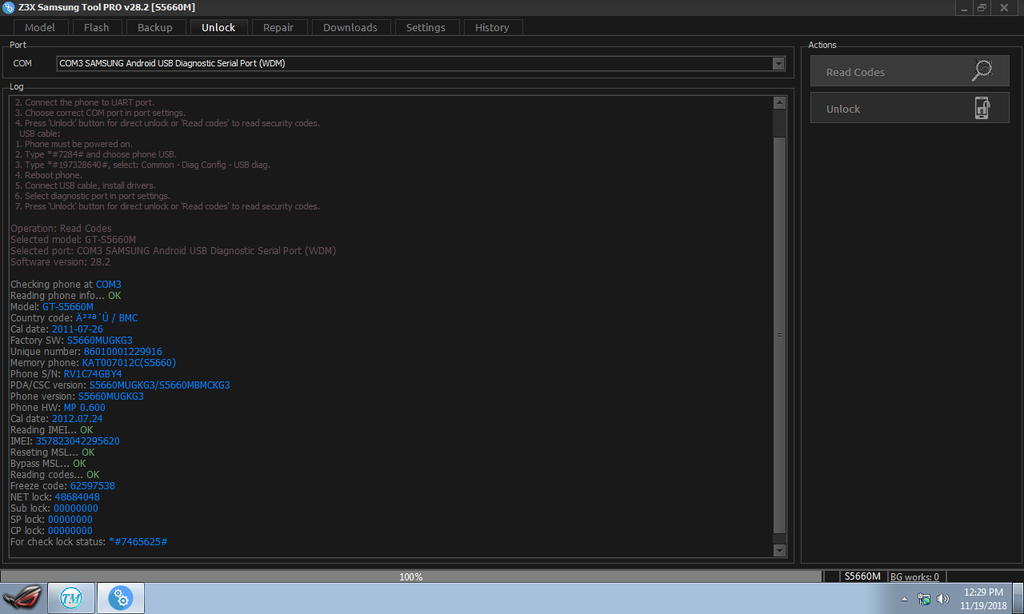Click the network tray icon
The width and height of the screenshot is (1024, 614).
[x=923, y=599]
